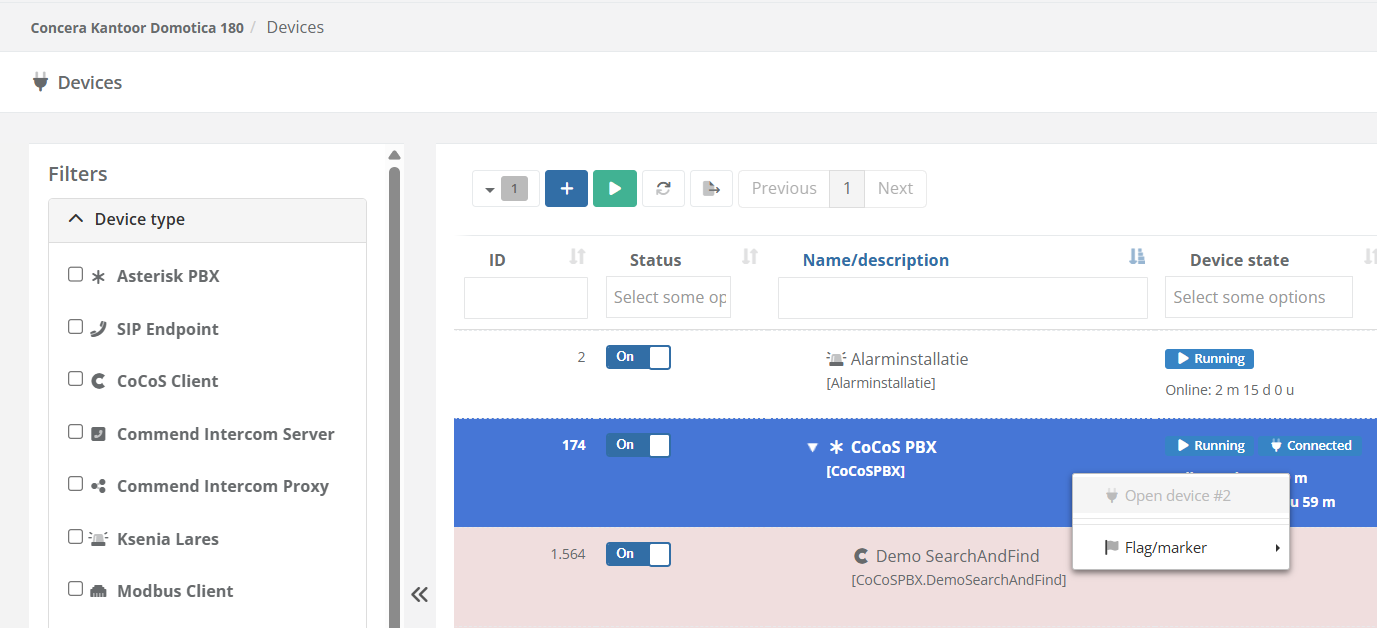Click the Name/description filter text field

click(x=962, y=298)
